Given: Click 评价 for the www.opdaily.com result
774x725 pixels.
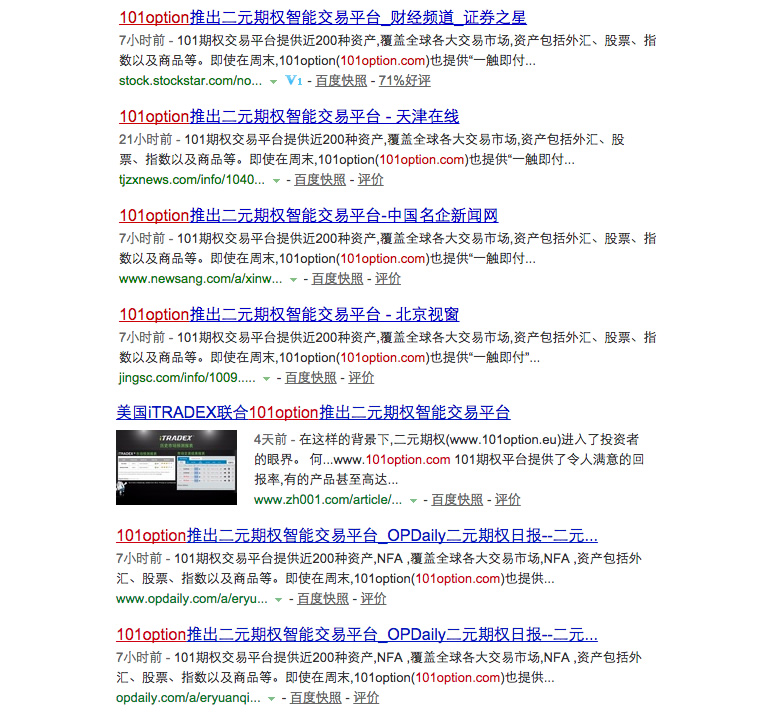Looking at the screenshot, I should click(x=374, y=599).
